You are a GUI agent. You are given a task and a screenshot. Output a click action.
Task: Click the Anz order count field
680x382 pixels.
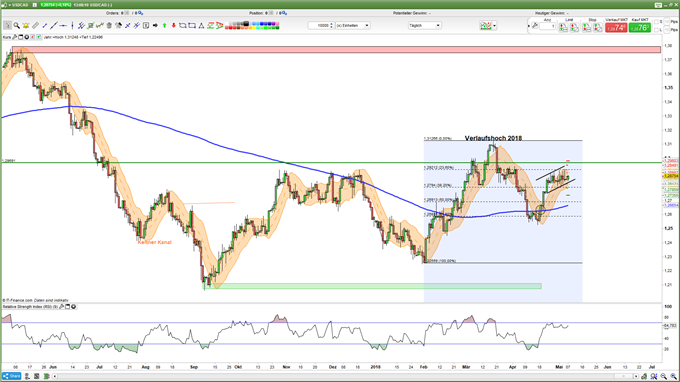547,26
